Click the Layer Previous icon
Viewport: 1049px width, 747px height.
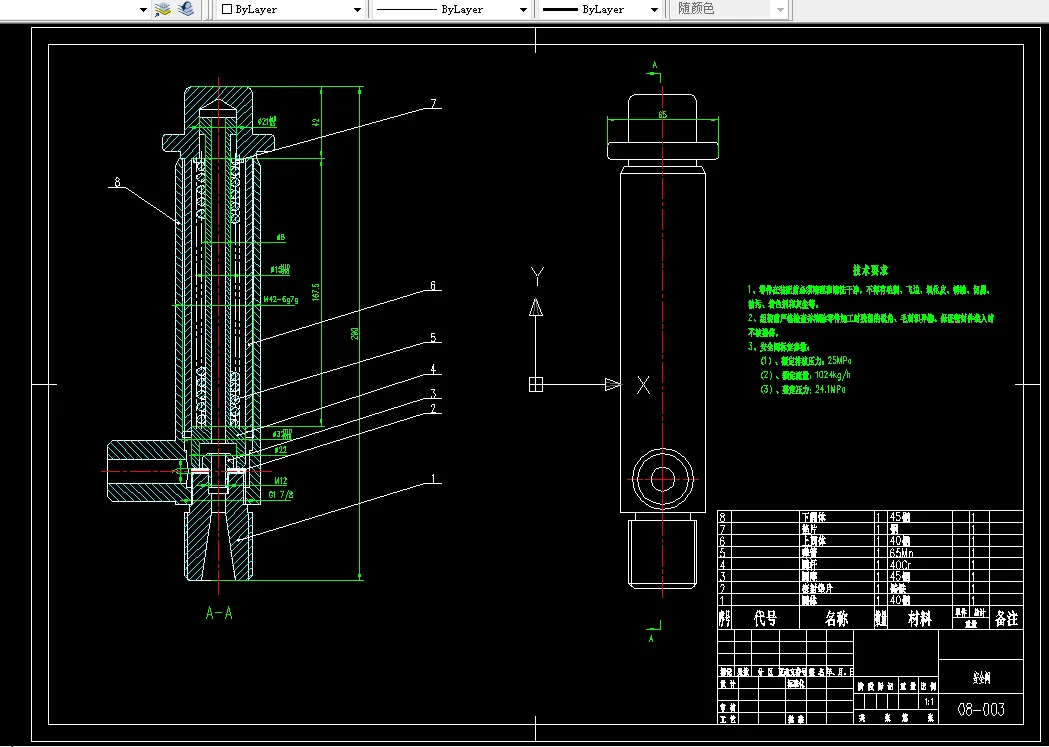click(186, 9)
